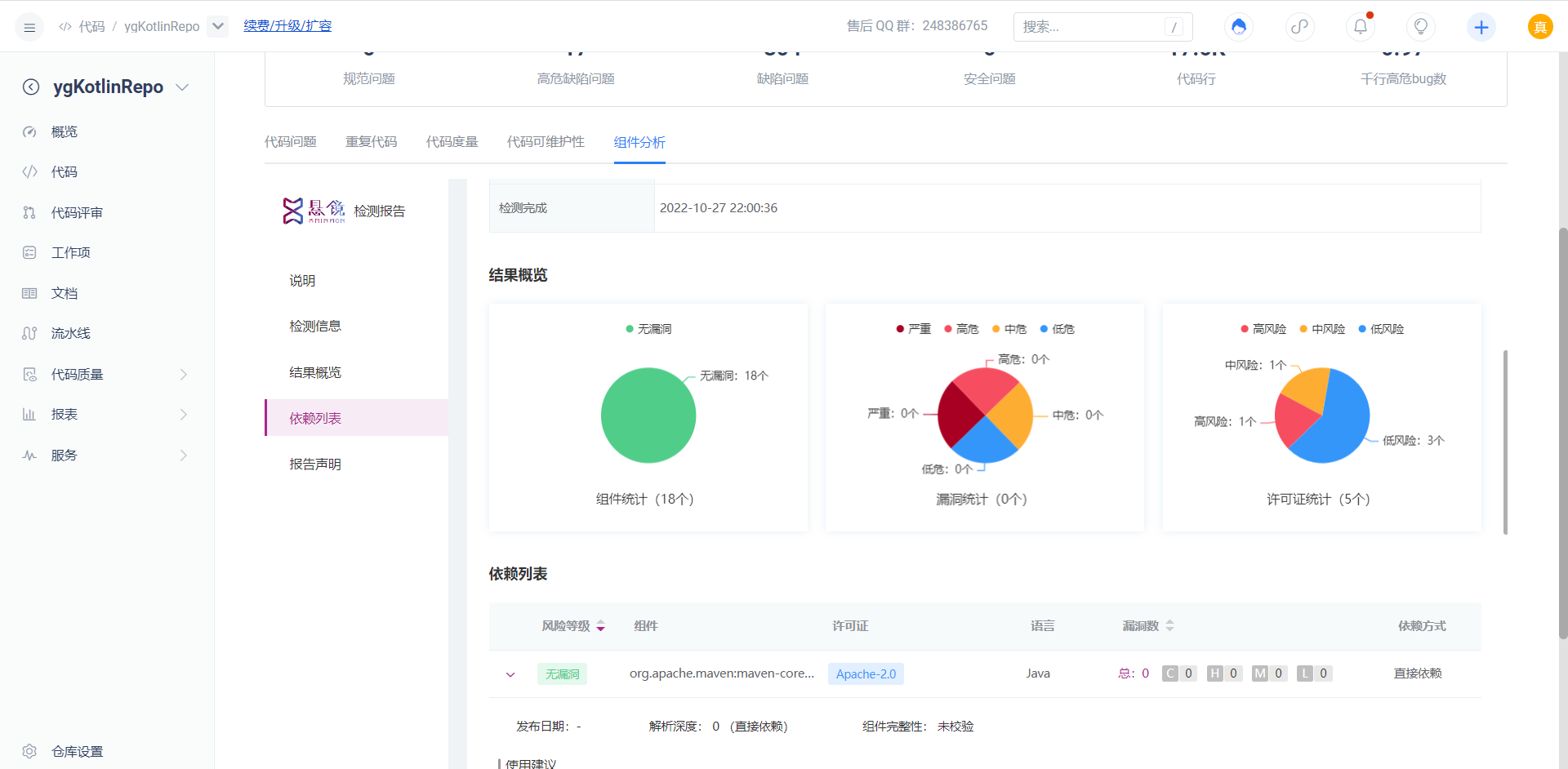Open 概览 in the sidebar

point(65,132)
